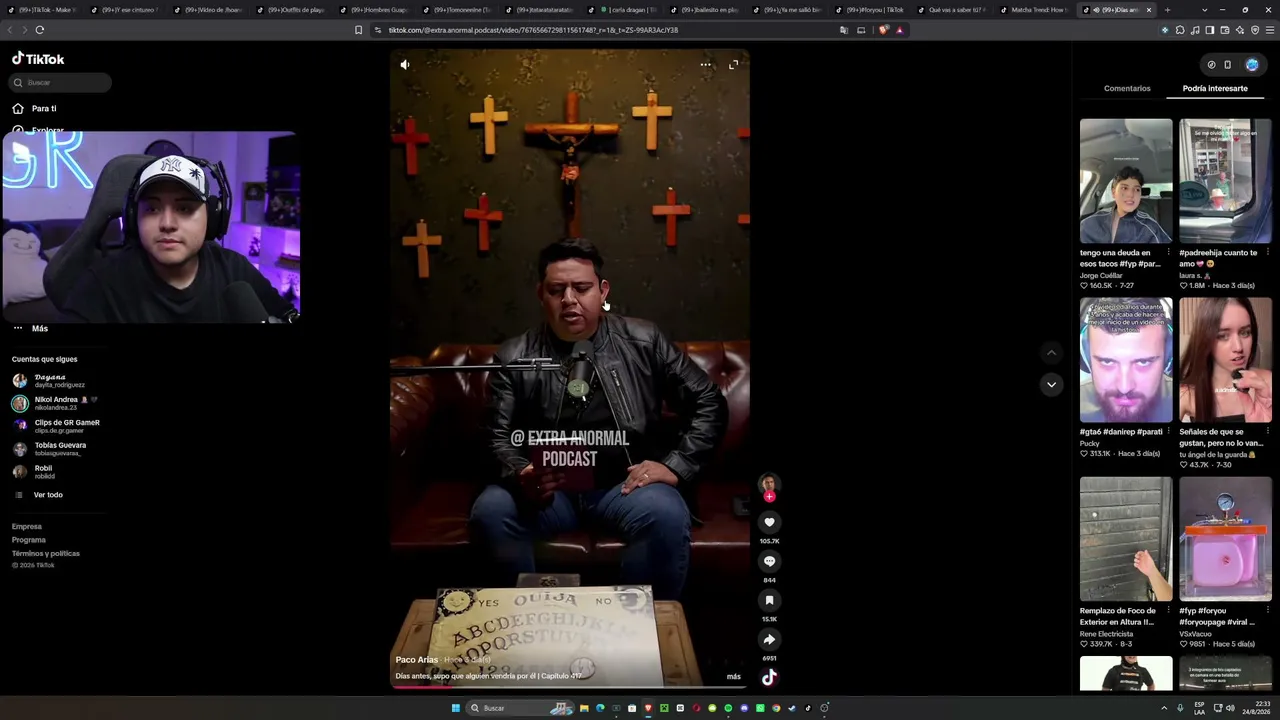This screenshot has height=720, width=1280.
Task: Seek on the video progress bar
Action: (x=570, y=687)
